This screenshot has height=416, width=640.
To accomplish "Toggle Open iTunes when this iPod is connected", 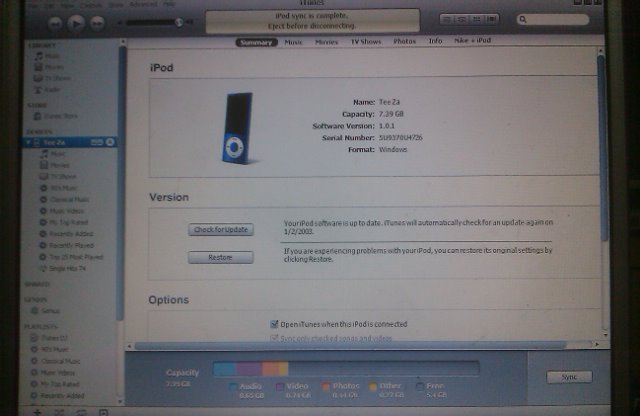I will point(275,324).
